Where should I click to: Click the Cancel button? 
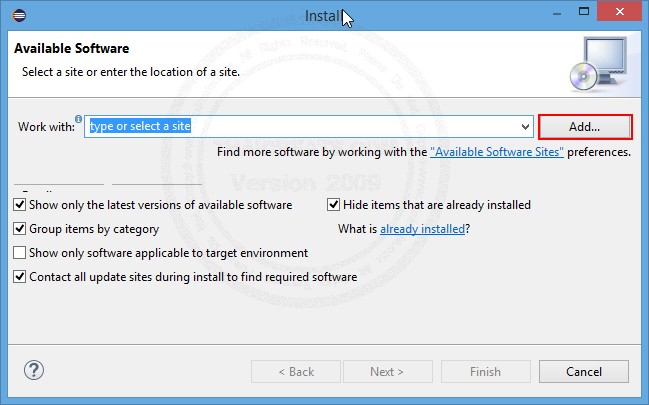(584, 371)
